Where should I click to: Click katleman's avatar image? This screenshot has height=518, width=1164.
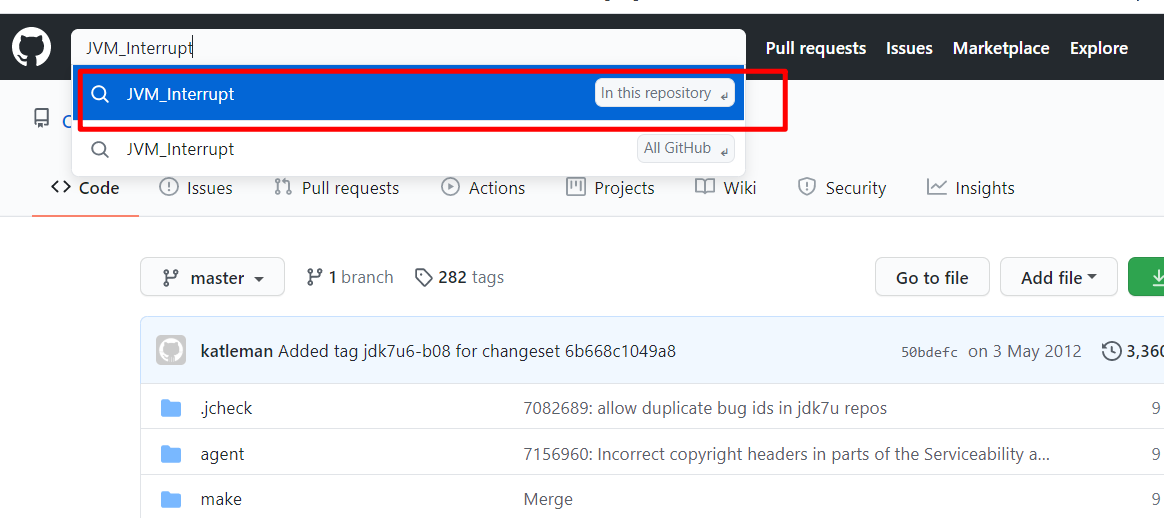click(x=171, y=350)
